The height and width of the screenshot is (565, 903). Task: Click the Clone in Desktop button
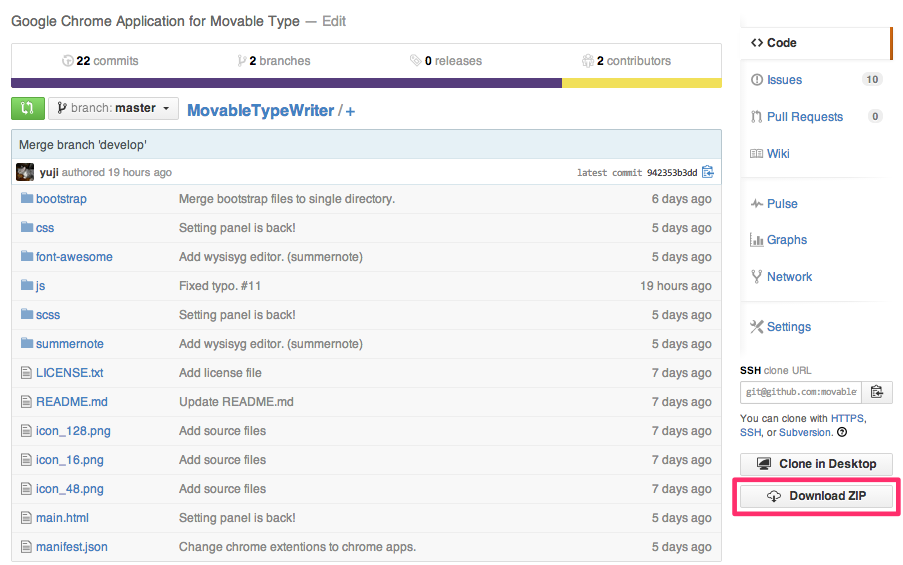coord(816,464)
